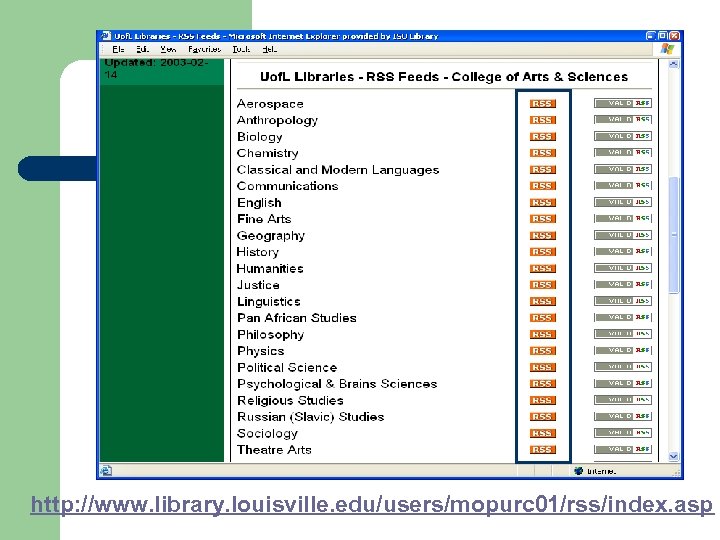Click the Windows flag logo in the menu bar

click(668, 49)
